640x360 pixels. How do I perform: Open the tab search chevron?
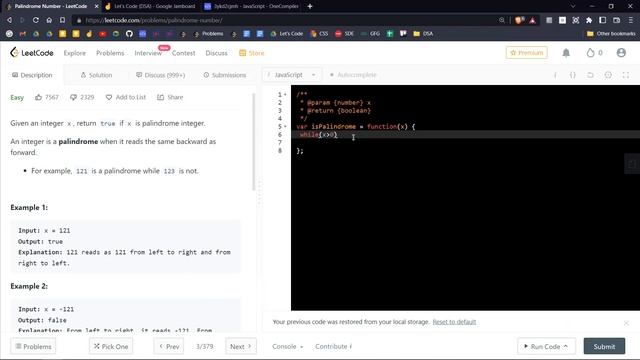point(573,6)
